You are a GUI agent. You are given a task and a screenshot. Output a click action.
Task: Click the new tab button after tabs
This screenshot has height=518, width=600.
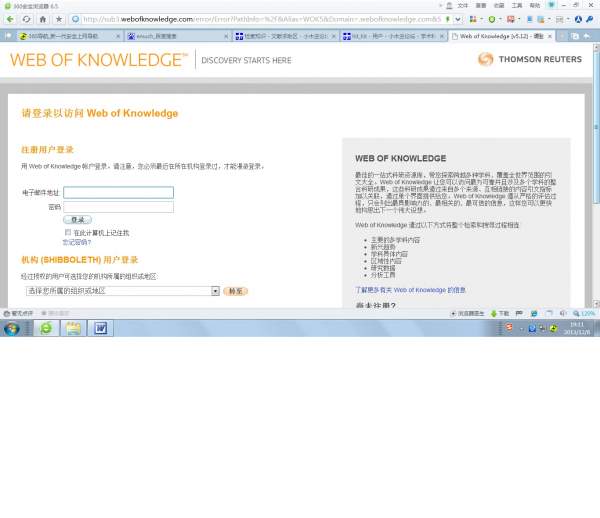562,36
